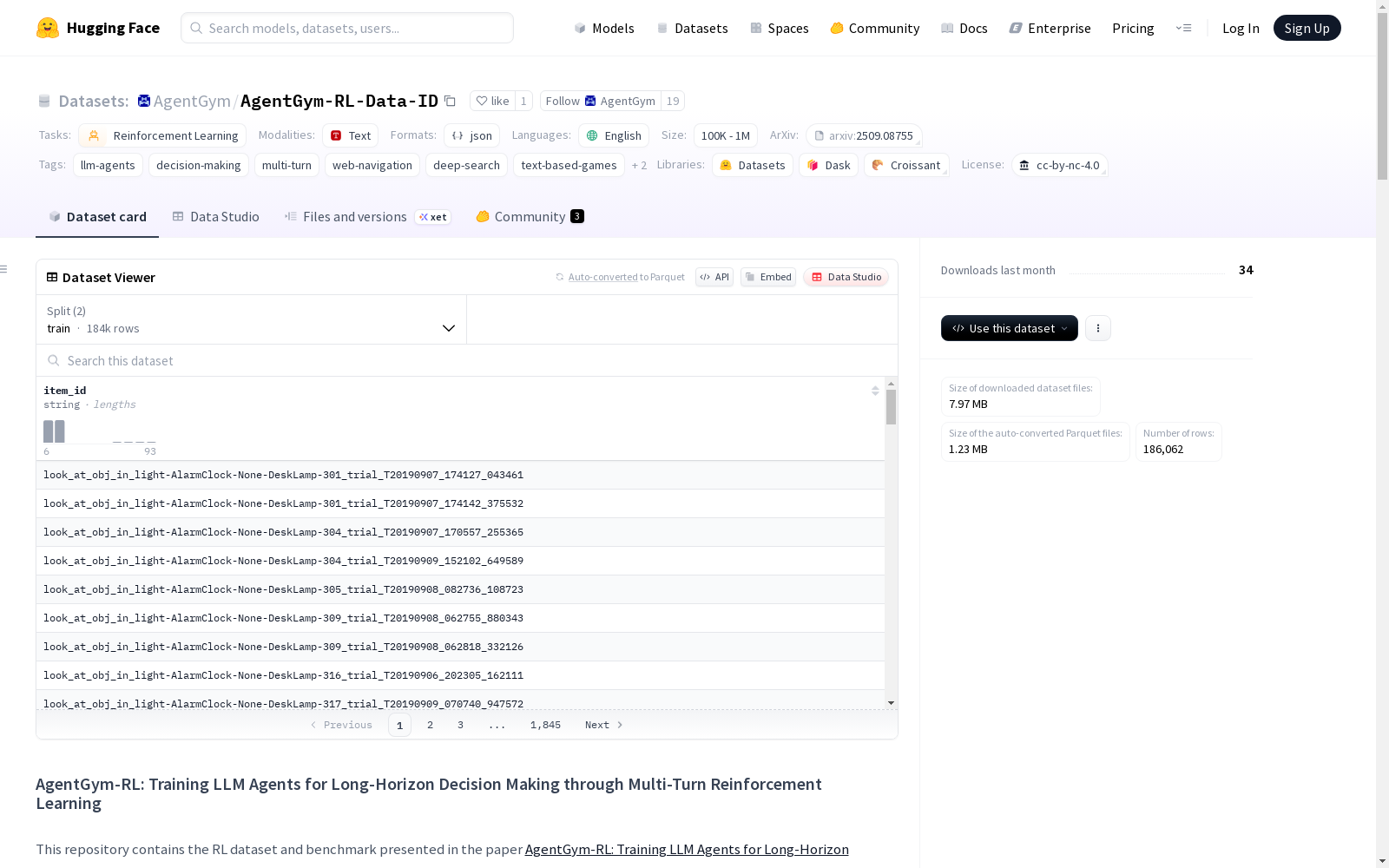The width and height of the screenshot is (1389, 868).
Task: Select the web-navigation tag
Action: tap(372, 165)
